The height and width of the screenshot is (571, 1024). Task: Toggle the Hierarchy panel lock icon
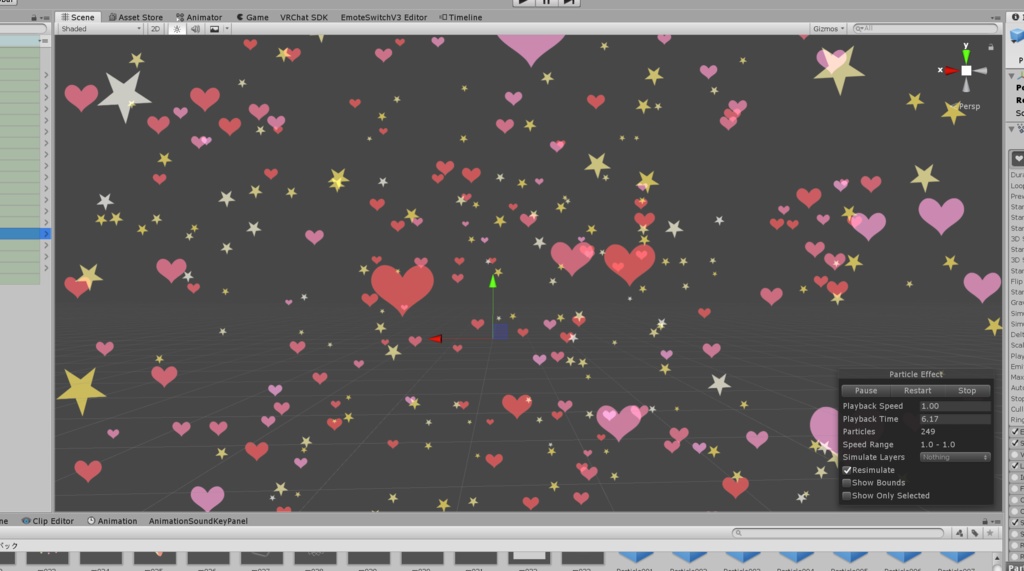point(33,18)
